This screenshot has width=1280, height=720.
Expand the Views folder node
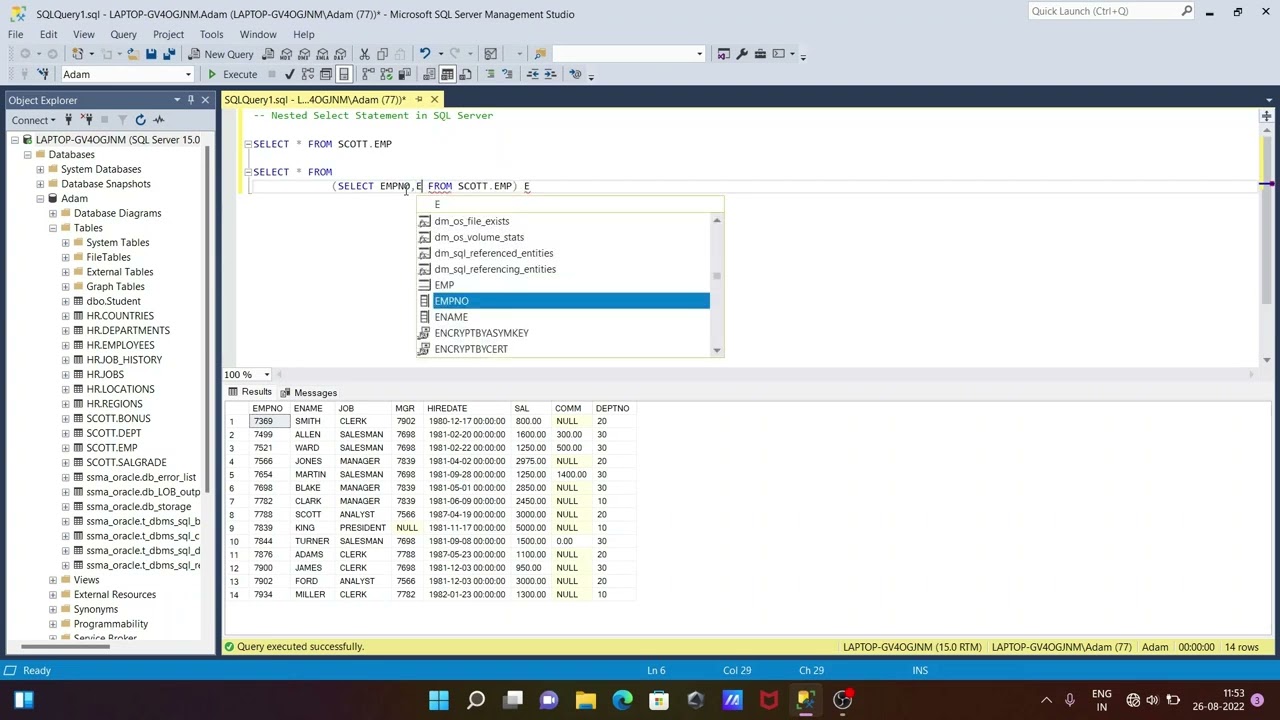pyautogui.click(x=53, y=580)
